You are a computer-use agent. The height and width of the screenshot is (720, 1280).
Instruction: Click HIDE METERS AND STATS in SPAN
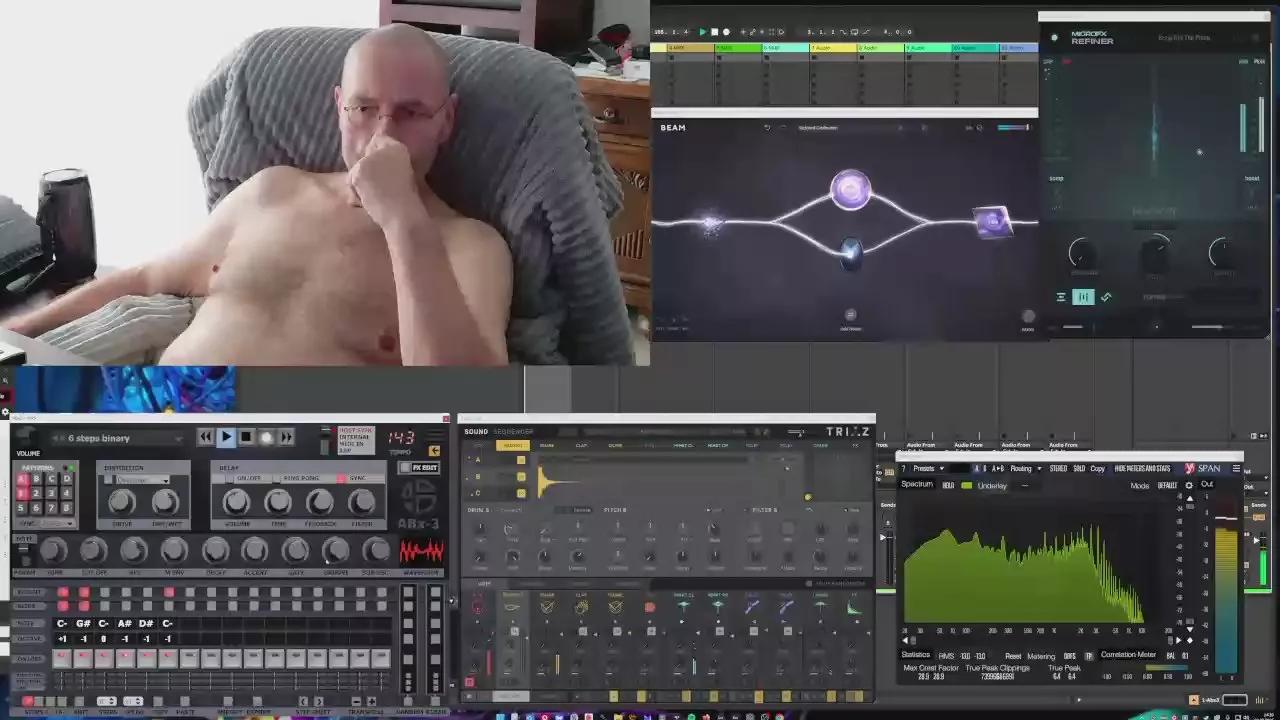(1142, 468)
